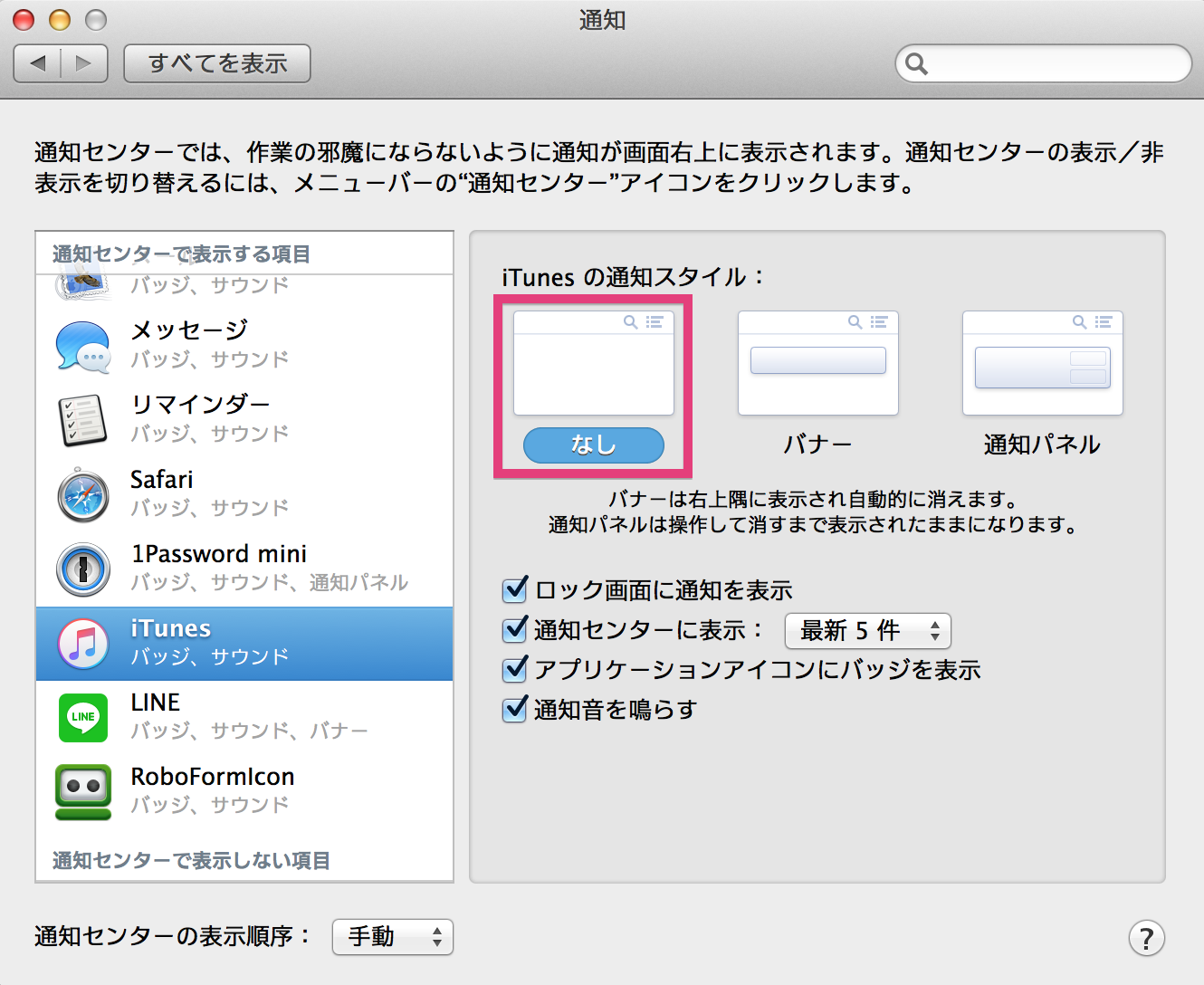Select the 通知パネル alert style thumbnail

[1043, 363]
